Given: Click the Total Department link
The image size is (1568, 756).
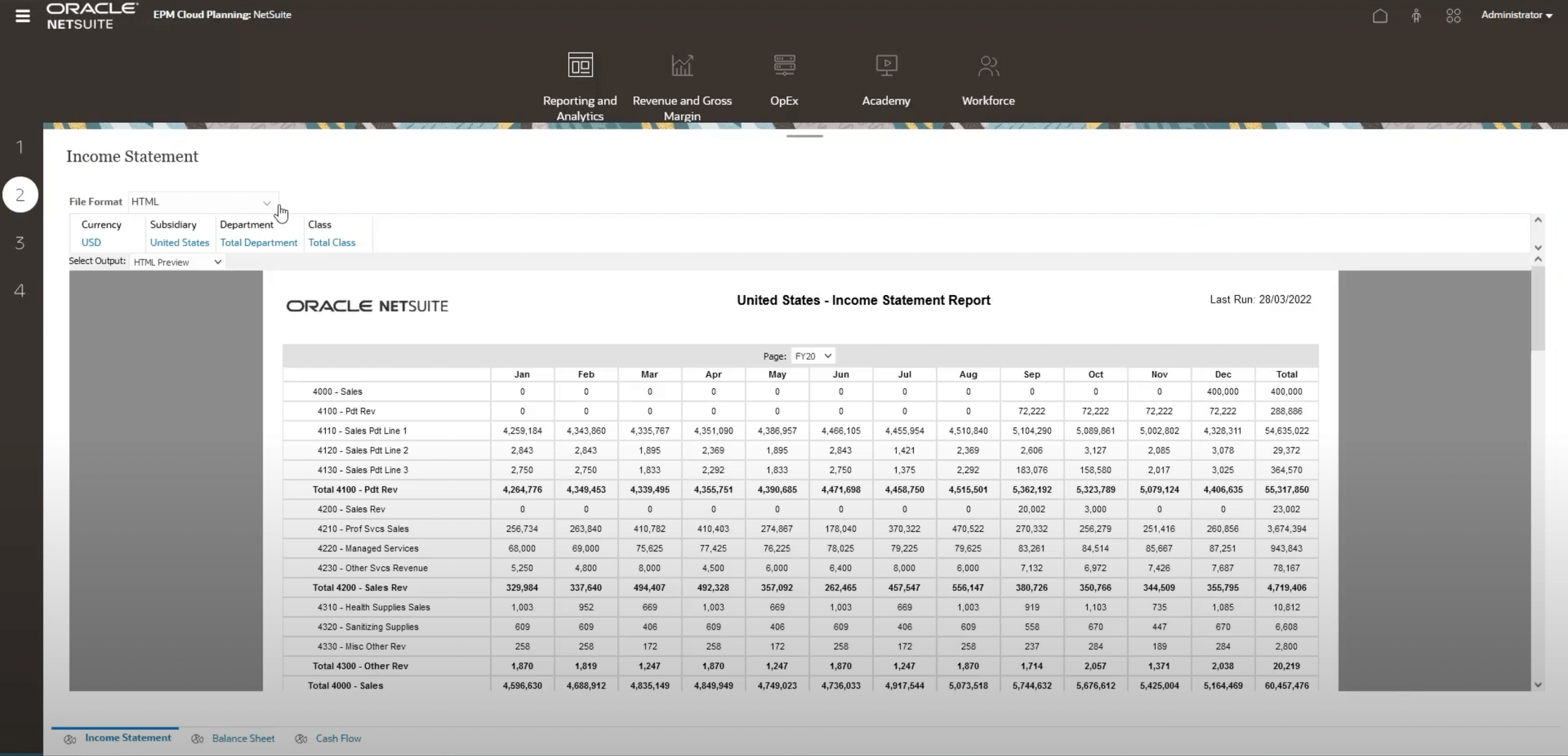Looking at the screenshot, I should coord(259,242).
